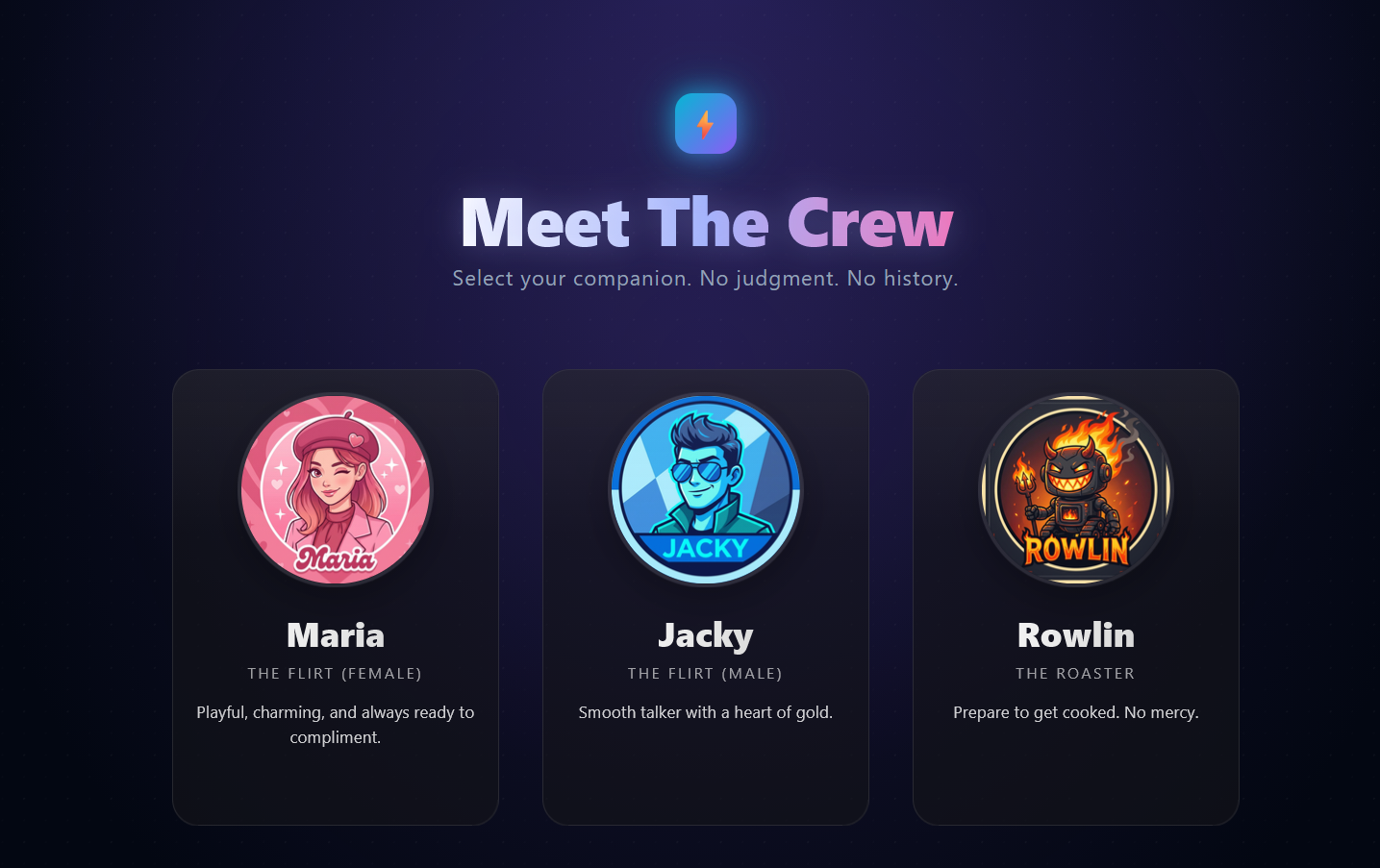The height and width of the screenshot is (868, 1380).
Task: Select Jacky's blue sunglasses avatar
Action: click(x=706, y=489)
